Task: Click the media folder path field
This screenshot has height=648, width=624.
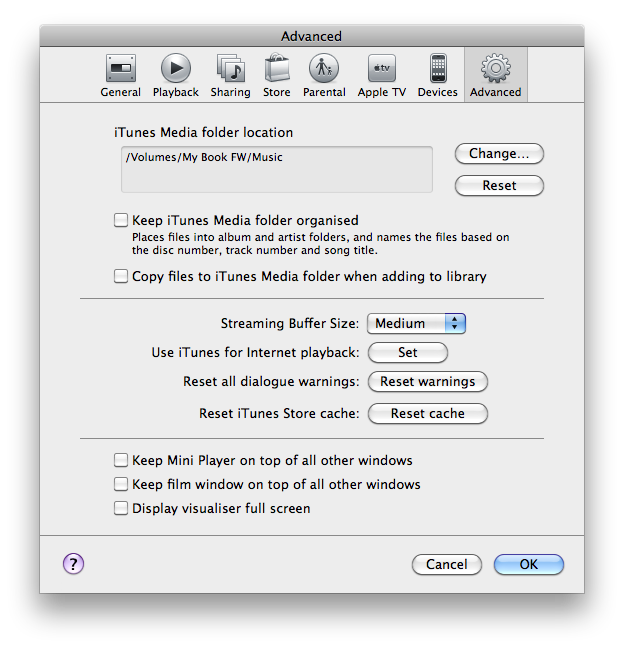Action: click(277, 169)
